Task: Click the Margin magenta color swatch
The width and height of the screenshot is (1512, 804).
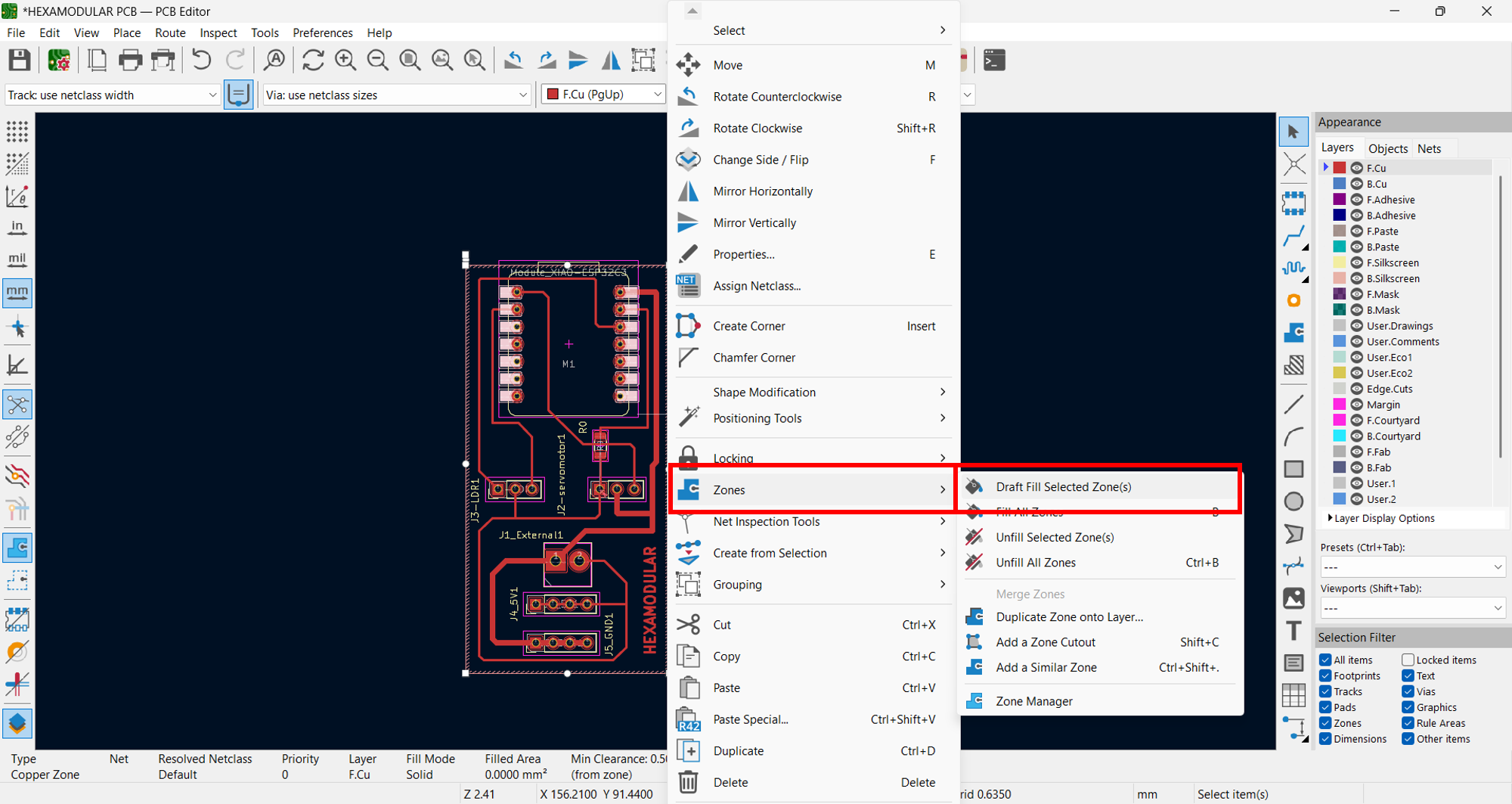Action: pos(1339,405)
